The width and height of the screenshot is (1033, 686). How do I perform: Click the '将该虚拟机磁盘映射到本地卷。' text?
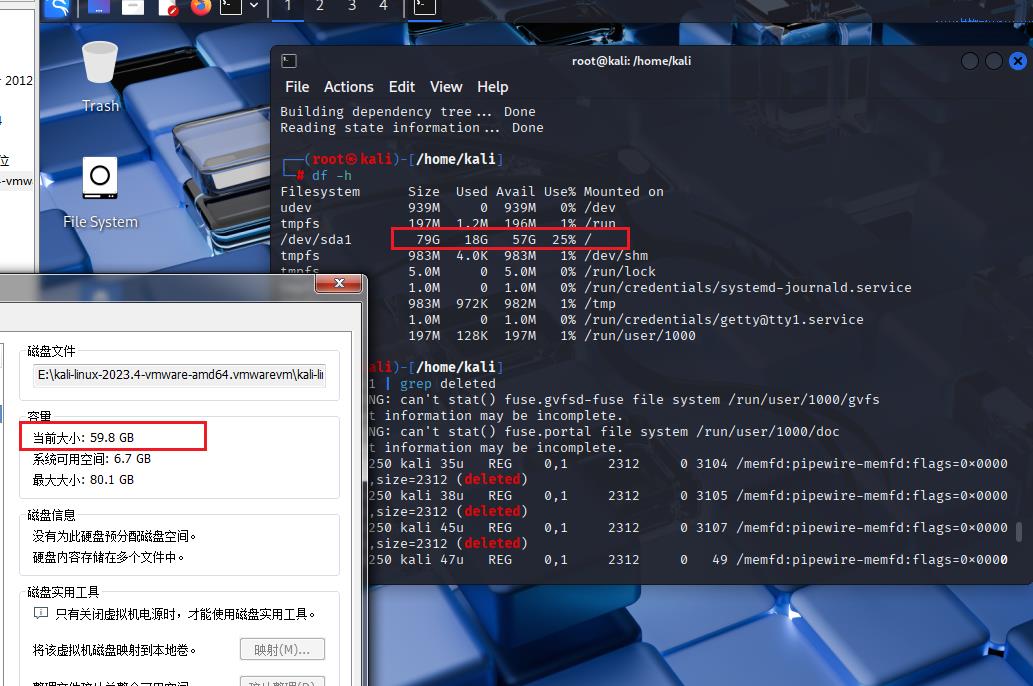pyautogui.click(x=115, y=650)
